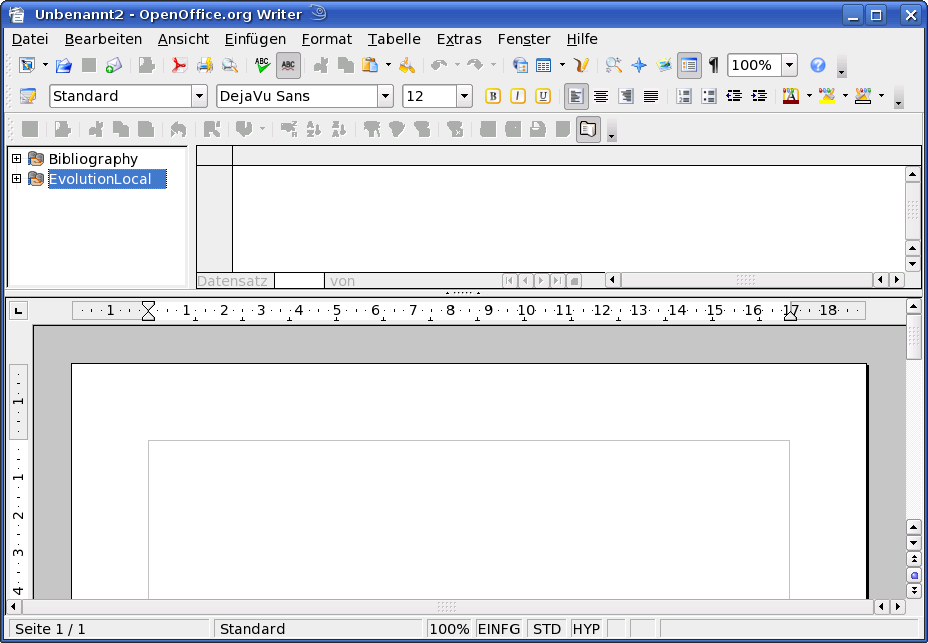Enable italic formatting
Screen dimensions: 928x643
pyautogui.click(x=516, y=95)
